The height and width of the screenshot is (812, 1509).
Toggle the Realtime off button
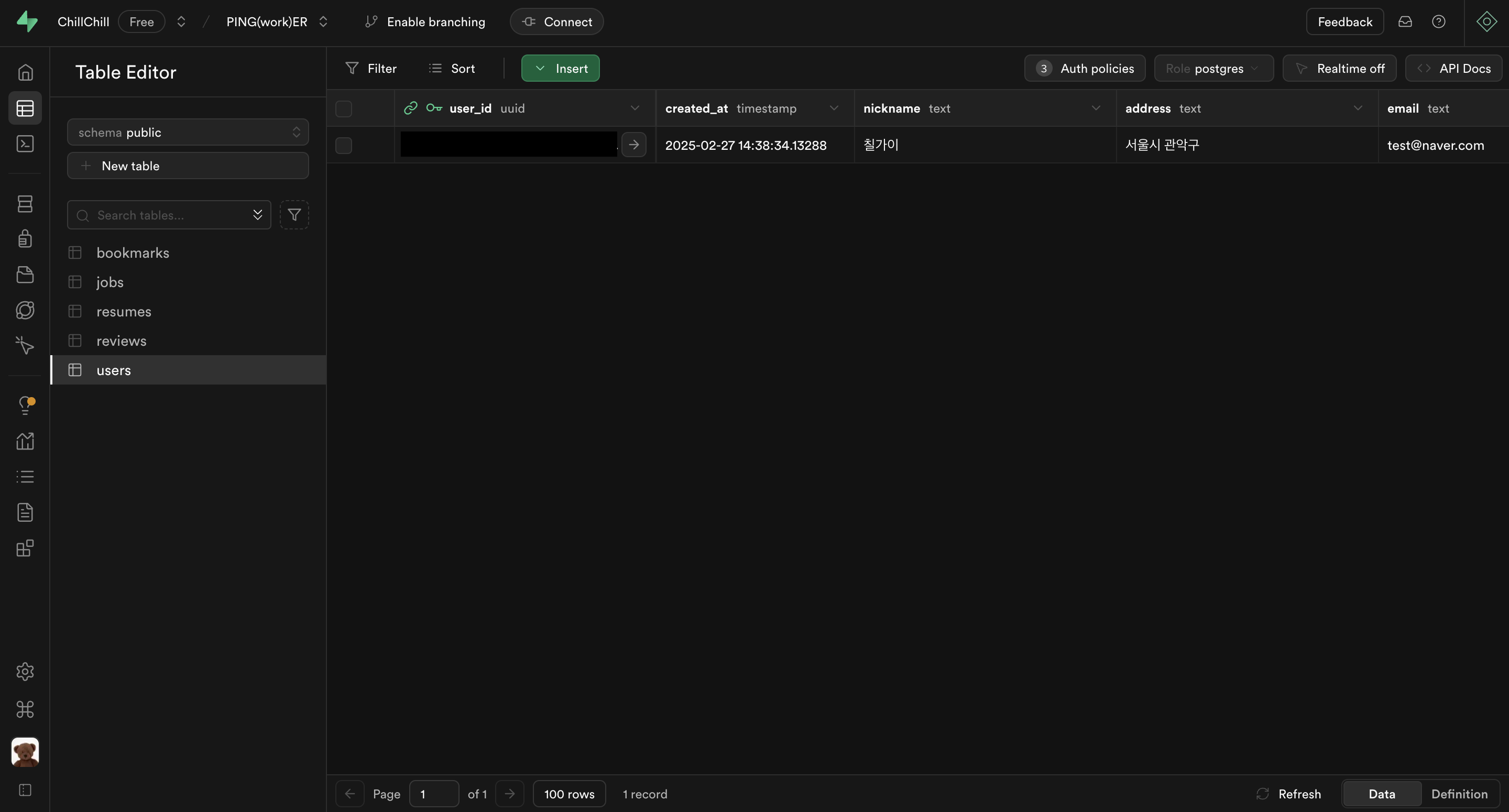click(1339, 69)
